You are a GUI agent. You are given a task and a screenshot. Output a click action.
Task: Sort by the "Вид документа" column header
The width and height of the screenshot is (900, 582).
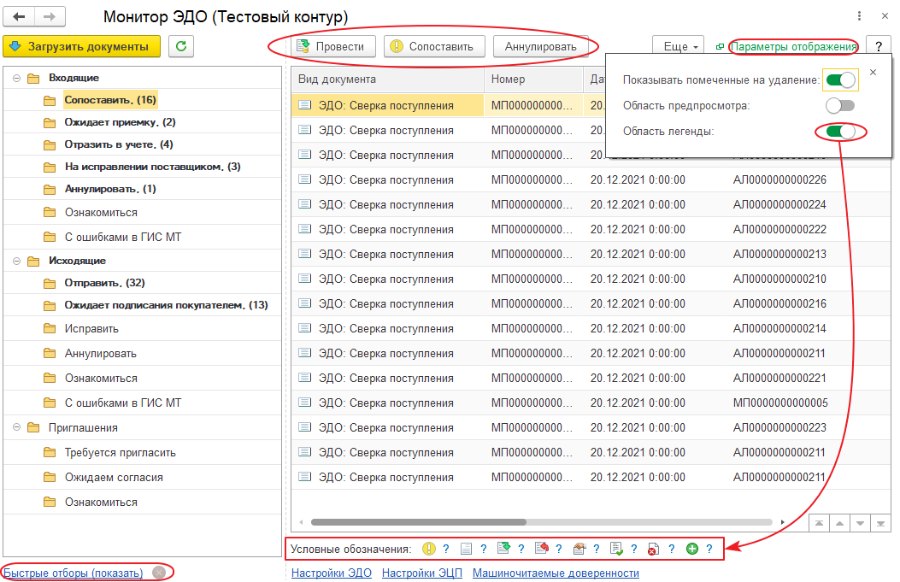point(388,79)
